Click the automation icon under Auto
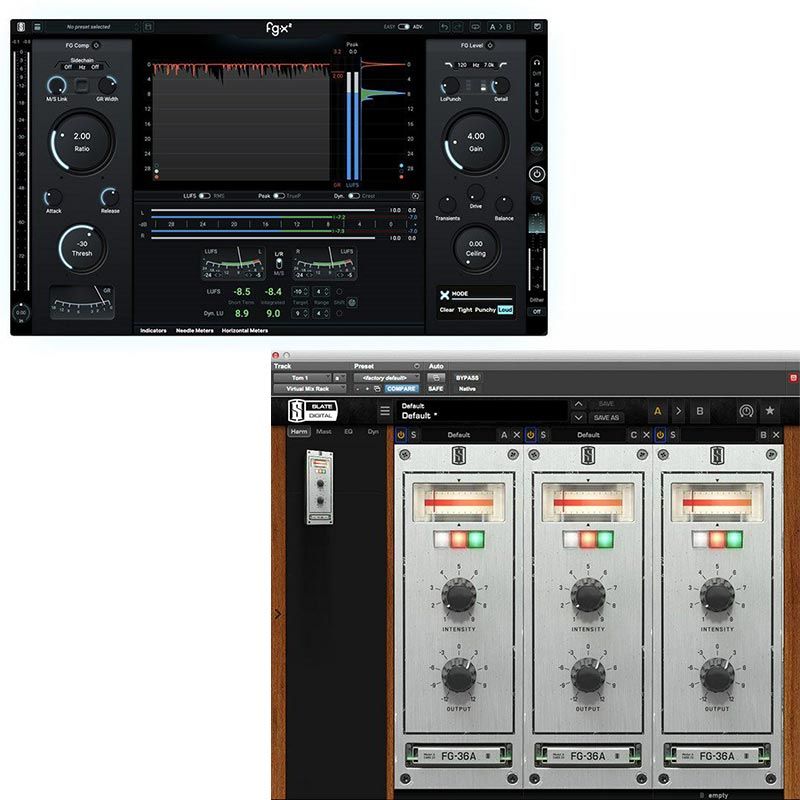 pyautogui.click(x=436, y=378)
